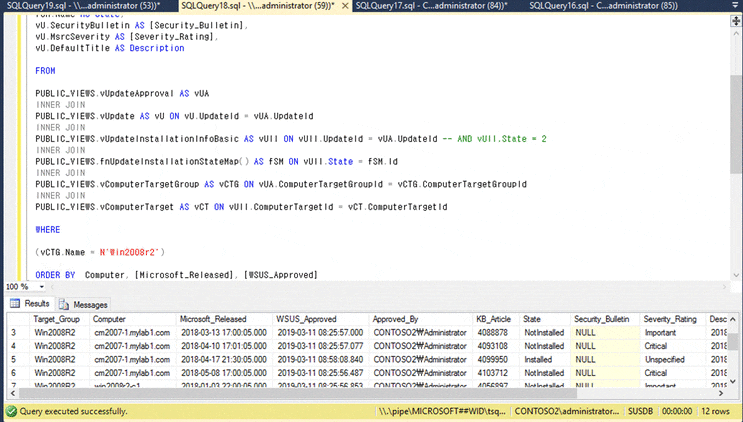
Task: Open the 100 % zoom dropdown
Action: 42,287
